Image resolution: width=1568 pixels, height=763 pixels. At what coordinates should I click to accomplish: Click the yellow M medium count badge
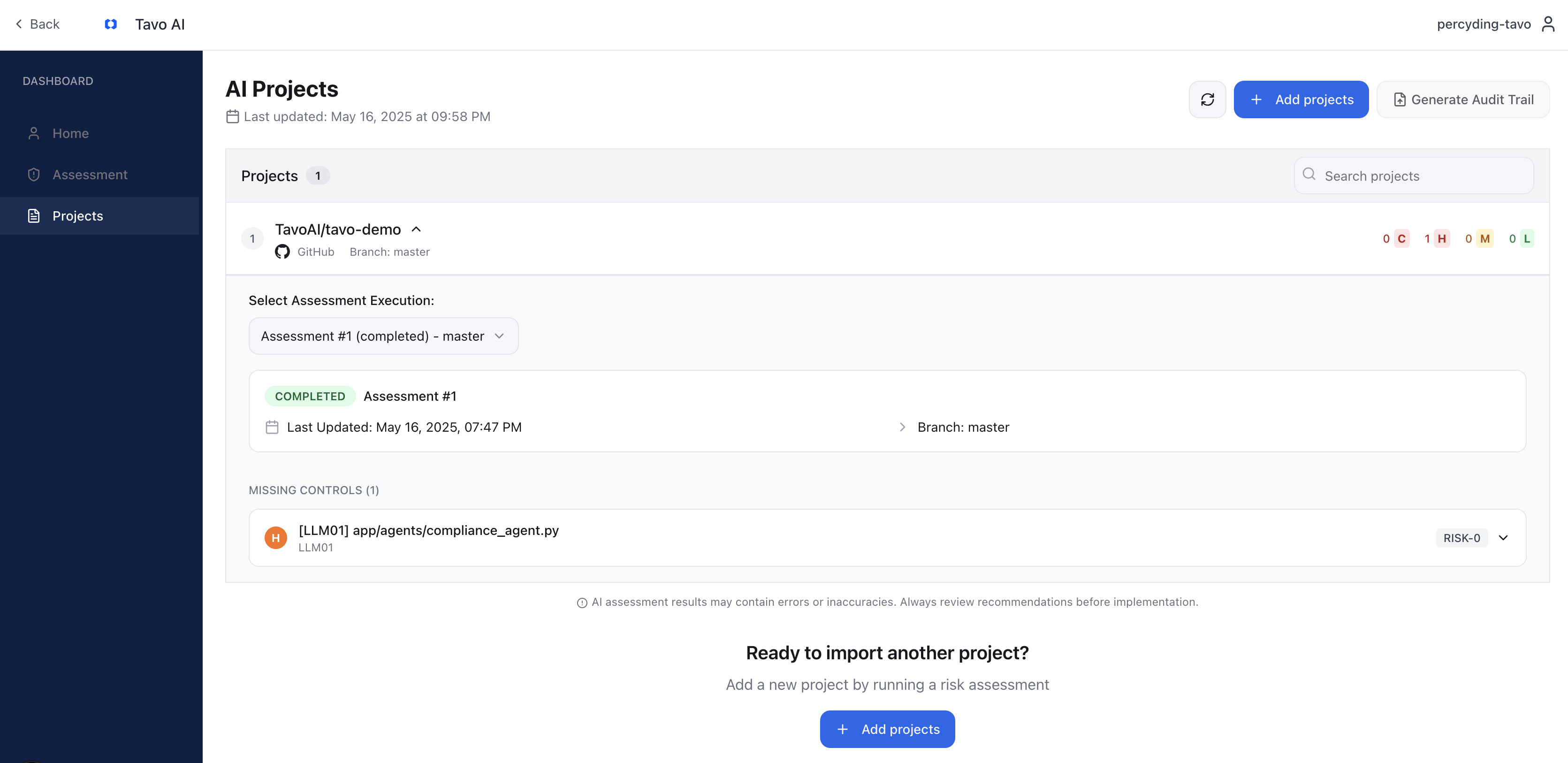[1484, 238]
